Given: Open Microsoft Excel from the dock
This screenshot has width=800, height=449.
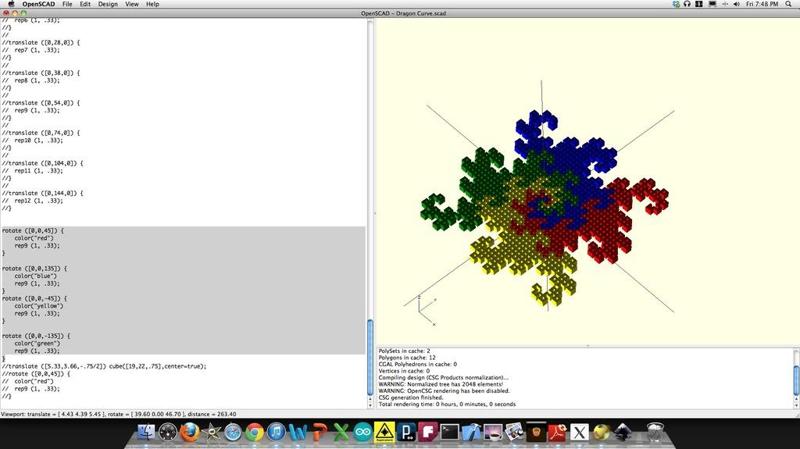Looking at the screenshot, I should click(341, 433).
